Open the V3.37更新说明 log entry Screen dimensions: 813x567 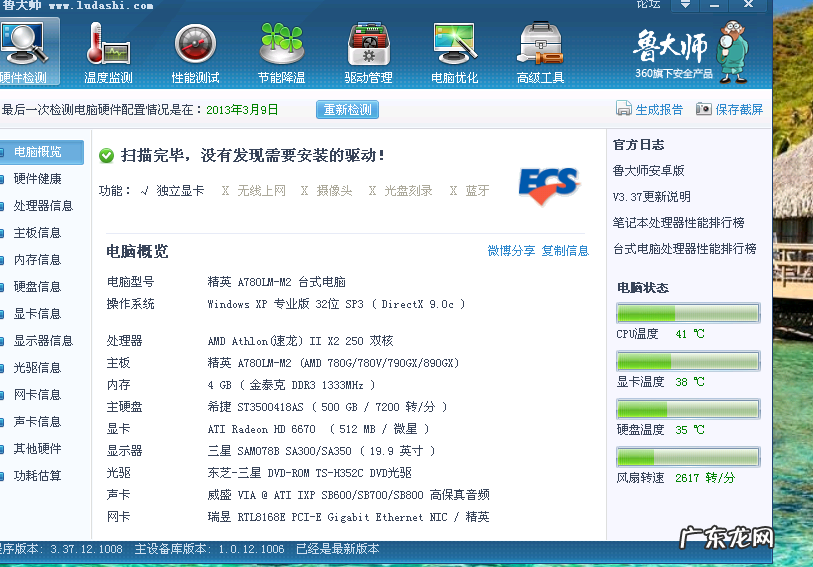click(x=651, y=197)
